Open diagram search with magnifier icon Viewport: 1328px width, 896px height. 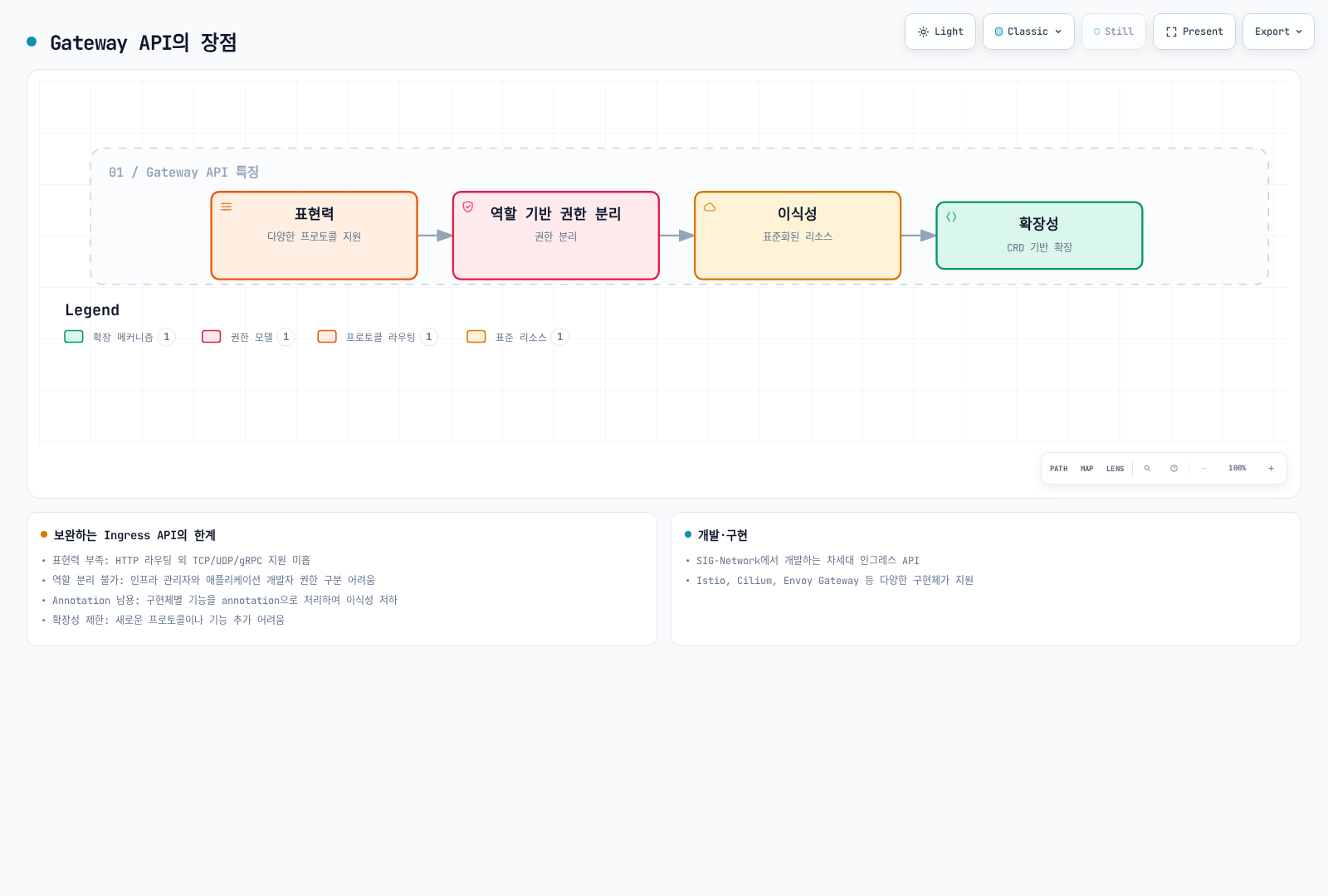tap(1147, 469)
